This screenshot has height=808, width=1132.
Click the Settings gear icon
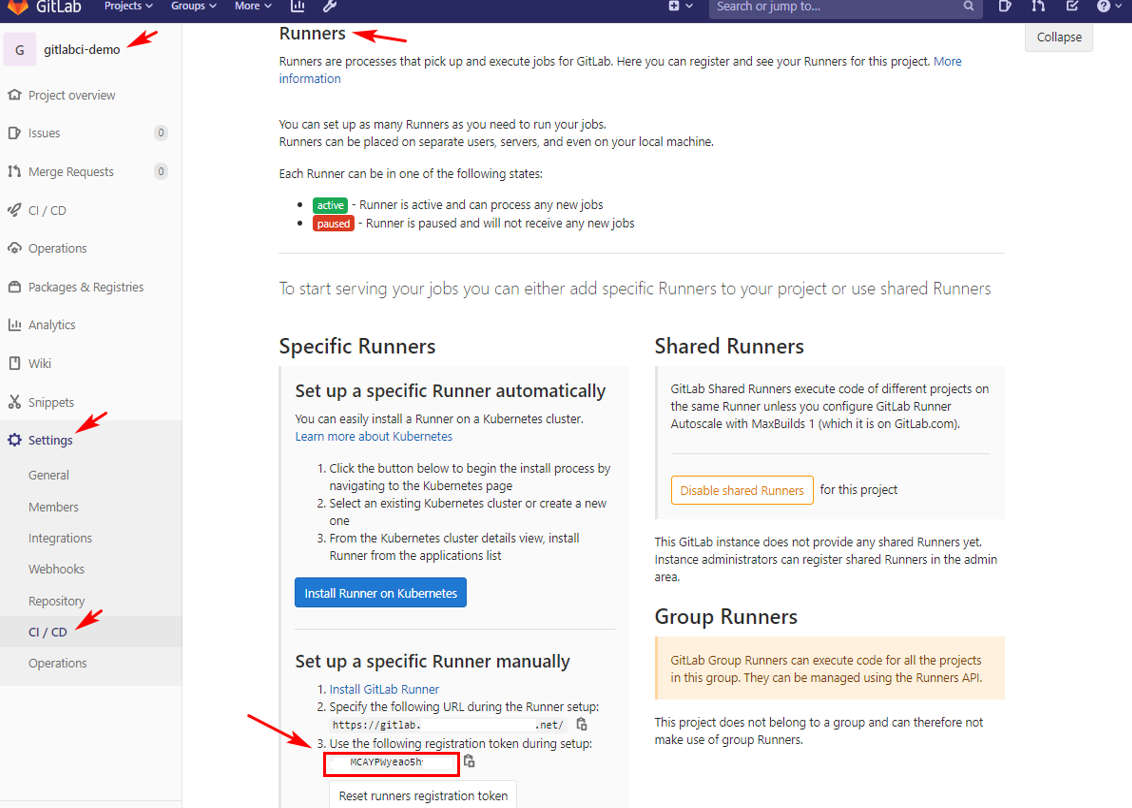[14, 440]
